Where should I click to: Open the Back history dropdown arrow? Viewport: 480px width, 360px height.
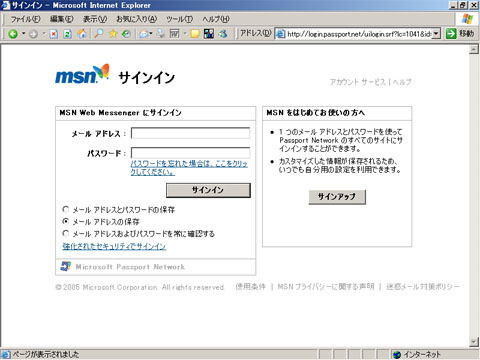(x=23, y=33)
